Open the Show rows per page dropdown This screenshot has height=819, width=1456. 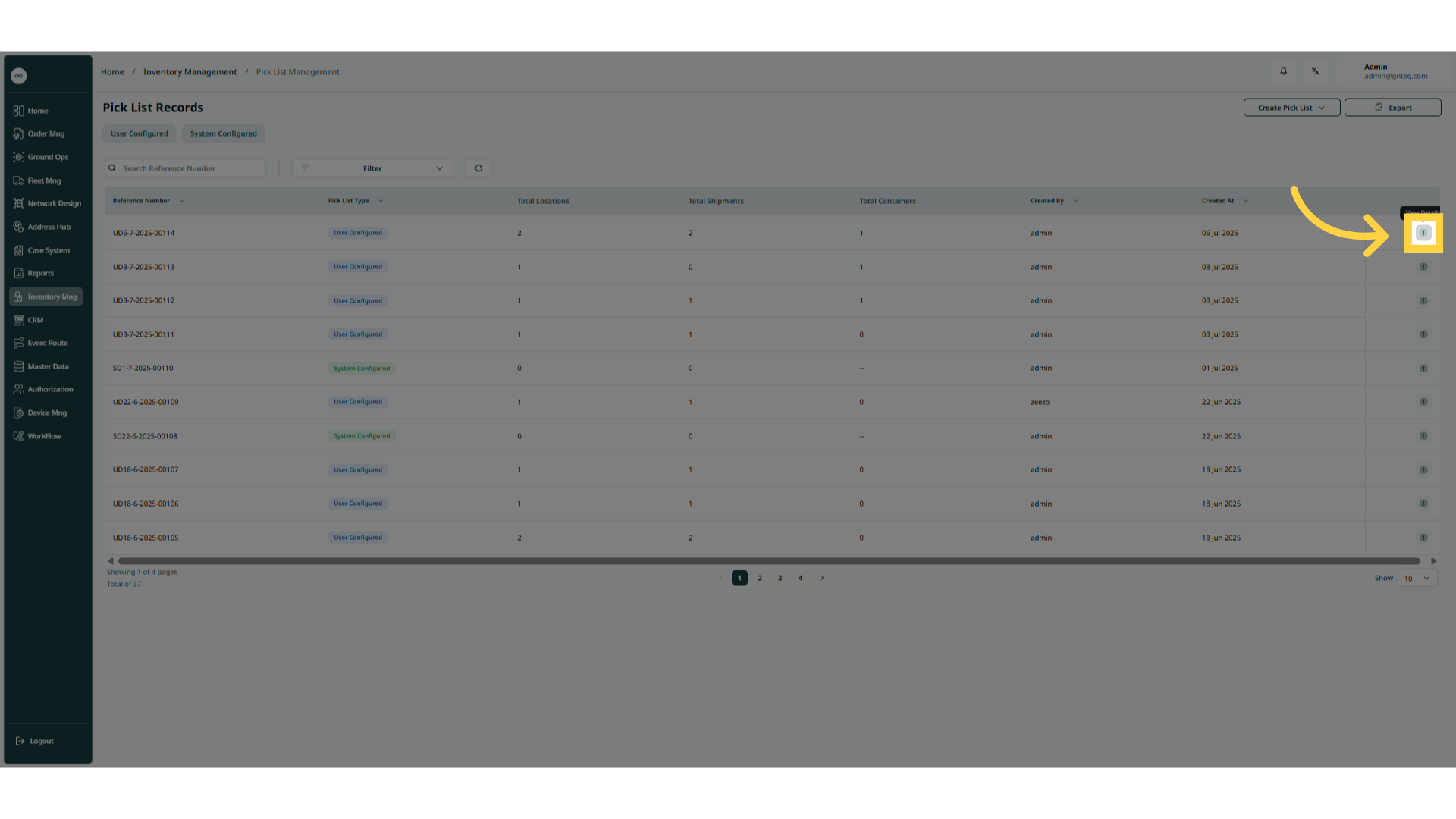[1417, 578]
